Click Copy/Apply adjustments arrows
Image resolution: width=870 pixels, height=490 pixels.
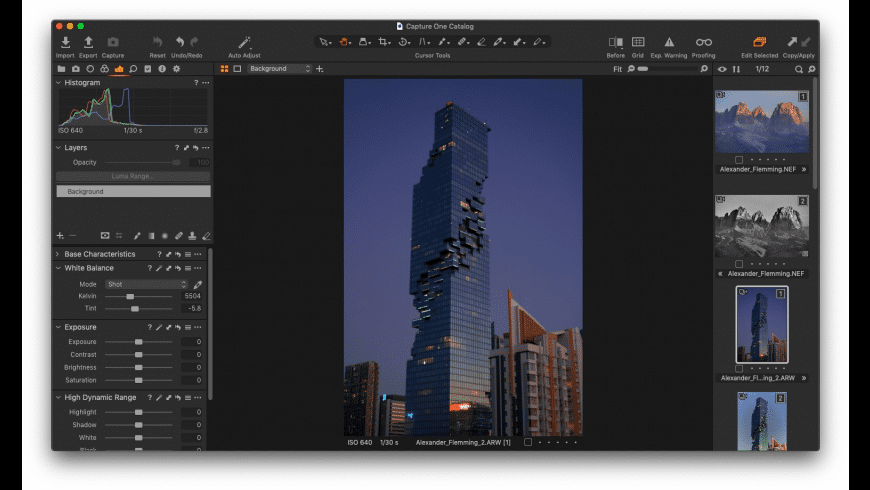click(x=798, y=42)
